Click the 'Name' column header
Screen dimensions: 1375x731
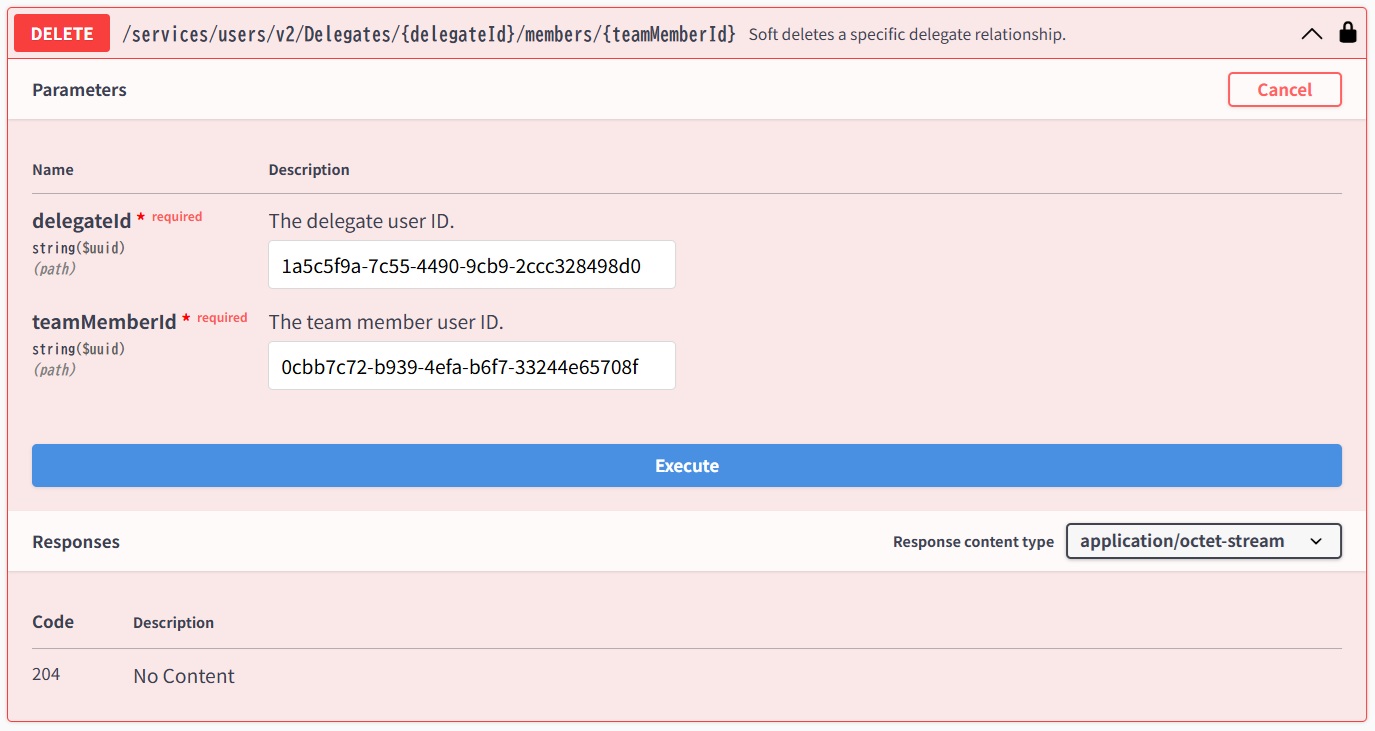pos(53,170)
